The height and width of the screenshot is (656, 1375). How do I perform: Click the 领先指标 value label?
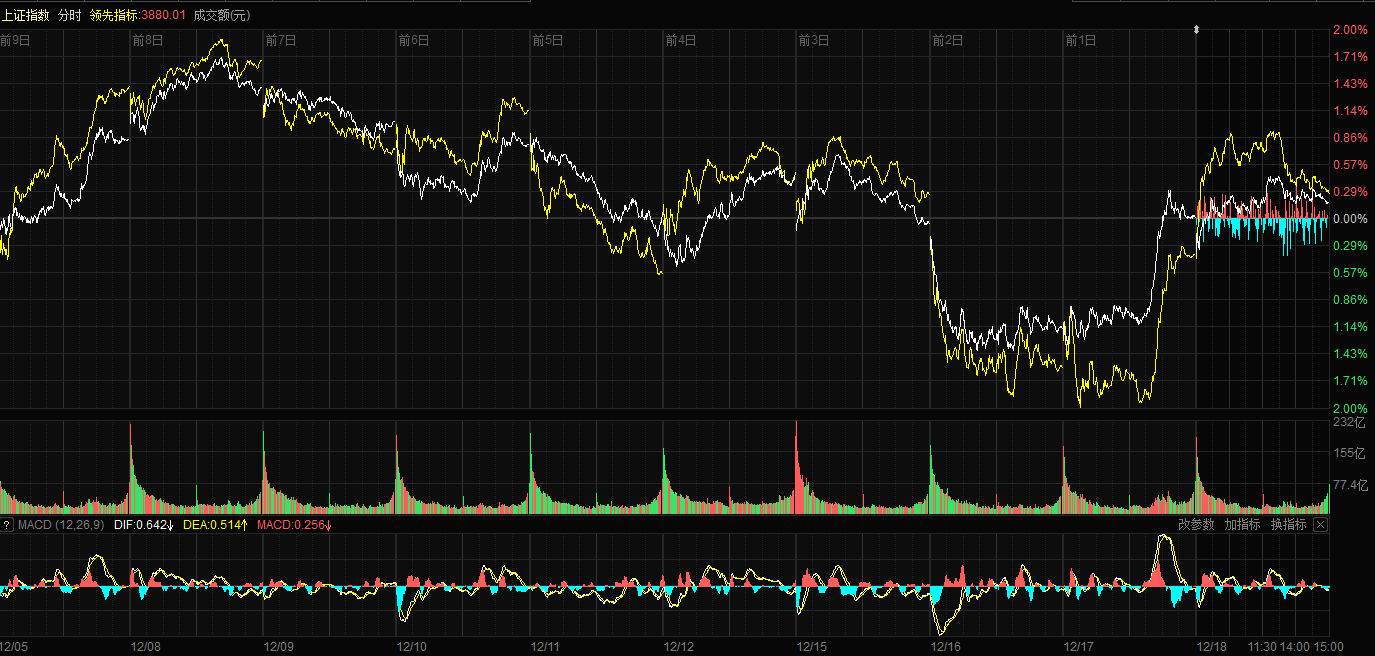click(138, 15)
